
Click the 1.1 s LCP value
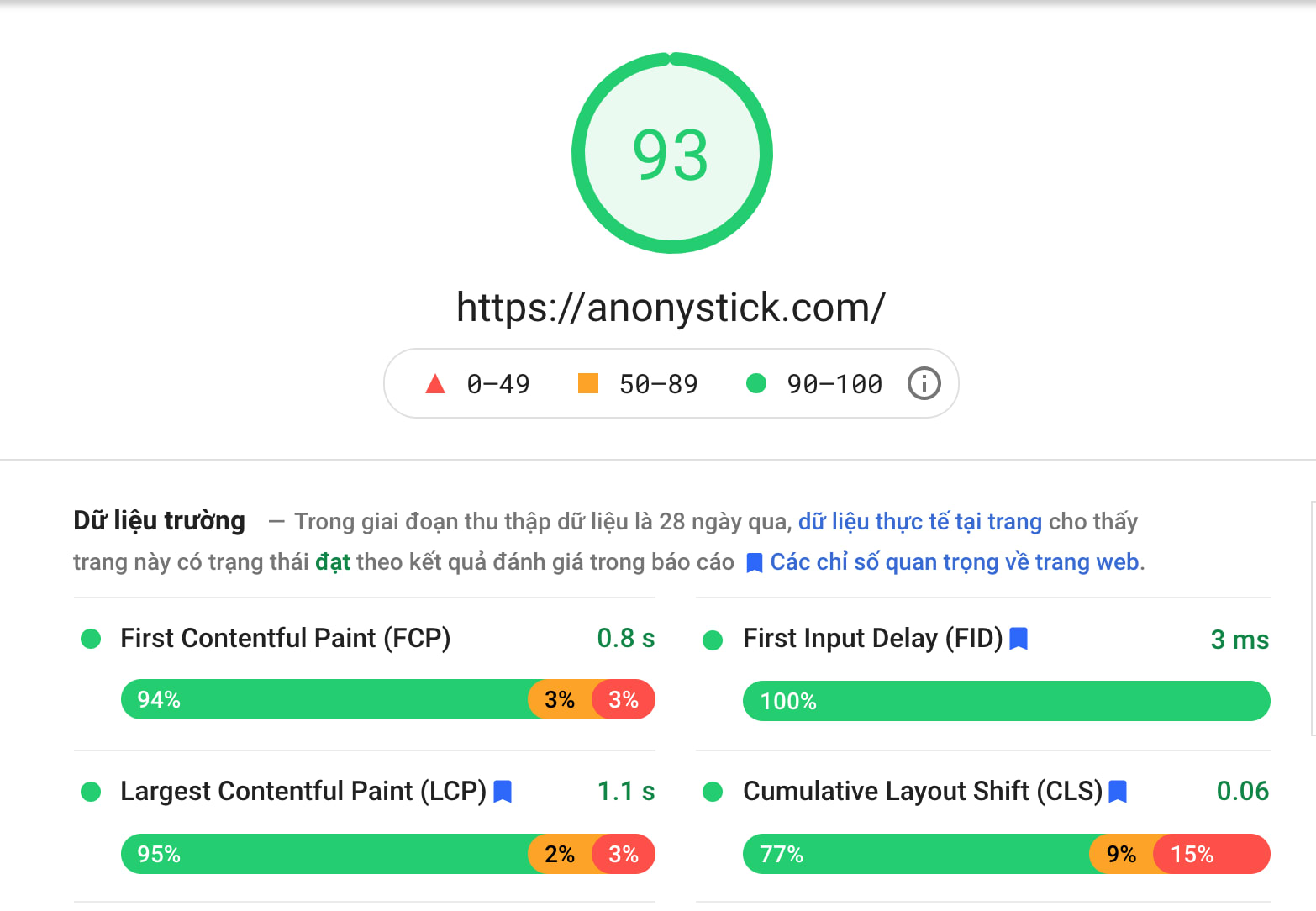[626, 792]
